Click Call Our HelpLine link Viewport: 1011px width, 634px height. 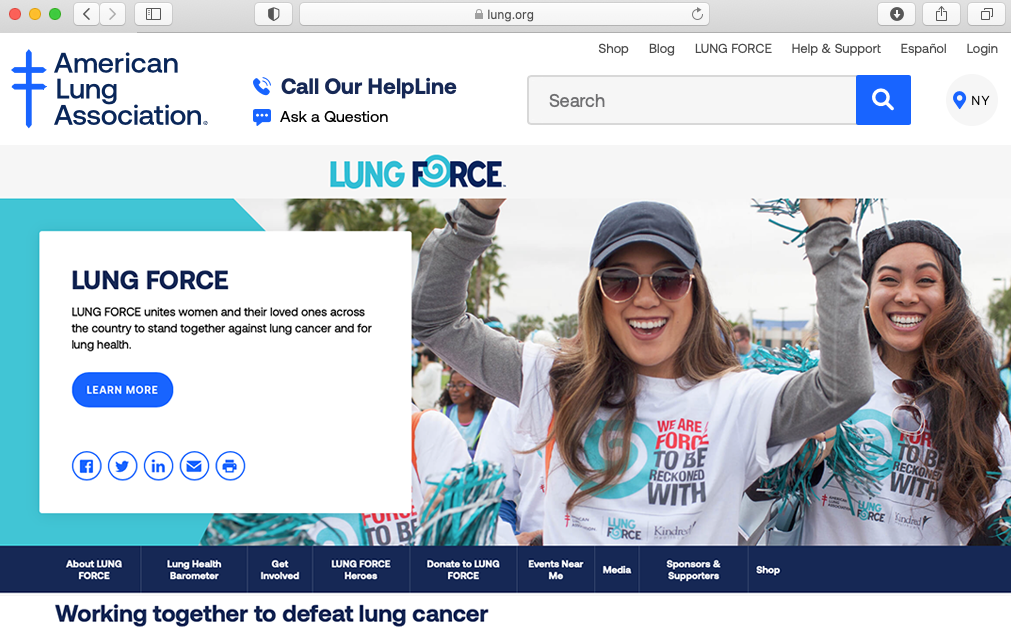point(368,86)
